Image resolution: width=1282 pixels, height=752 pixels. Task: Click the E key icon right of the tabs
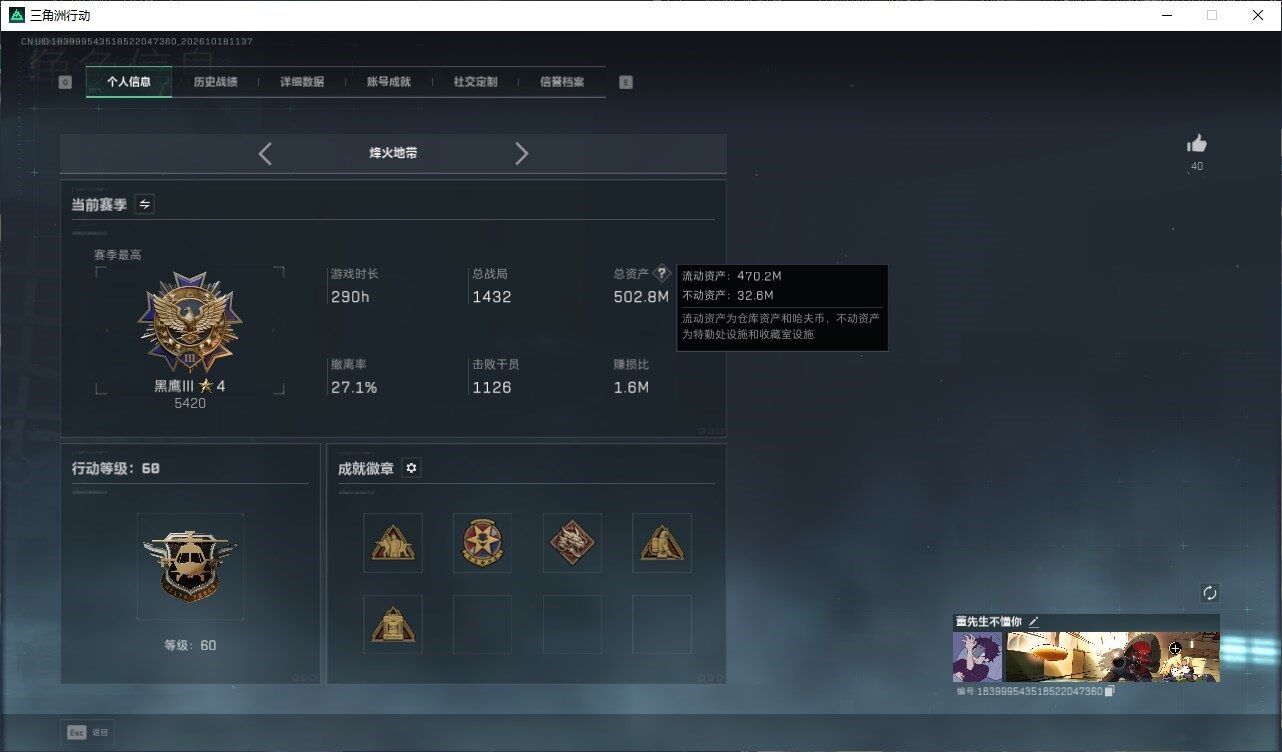[626, 83]
